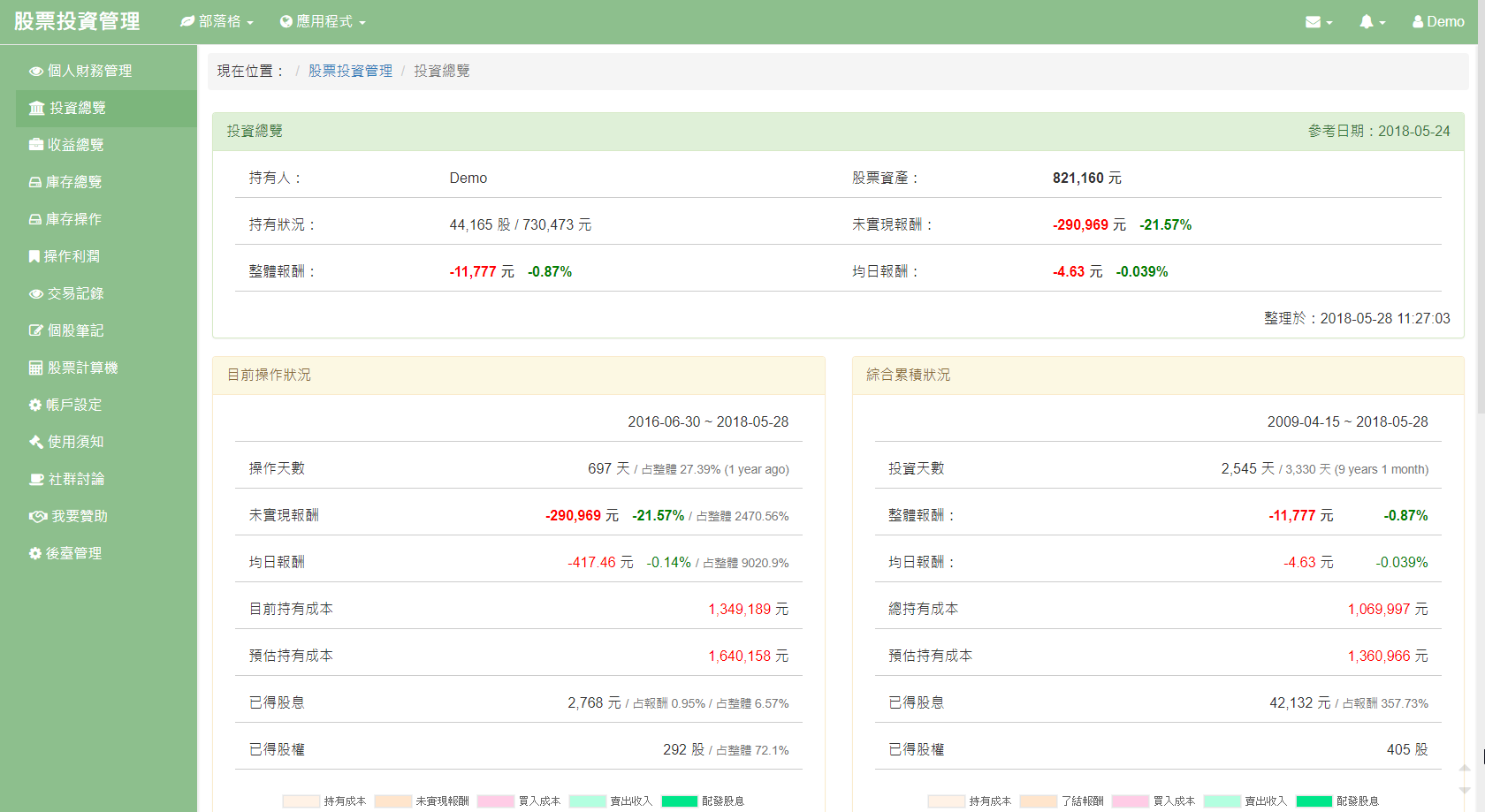Image resolution: width=1485 pixels, height=812 pixels.
Task: Click the calculator icon for 股票計算機
Action: pos(36,368)
